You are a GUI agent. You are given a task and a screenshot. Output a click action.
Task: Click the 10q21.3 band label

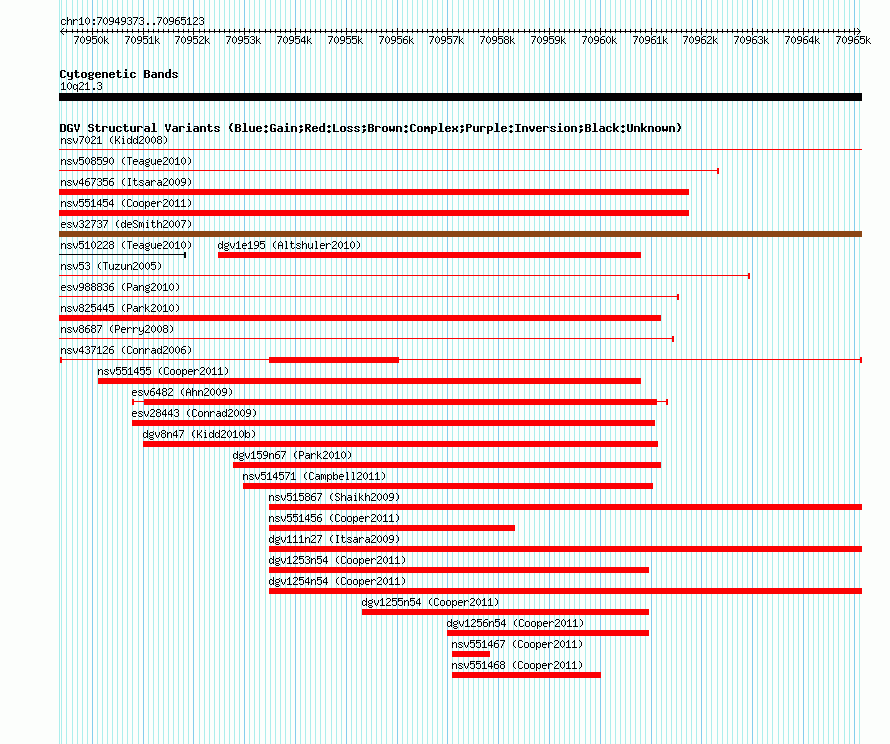81,86
